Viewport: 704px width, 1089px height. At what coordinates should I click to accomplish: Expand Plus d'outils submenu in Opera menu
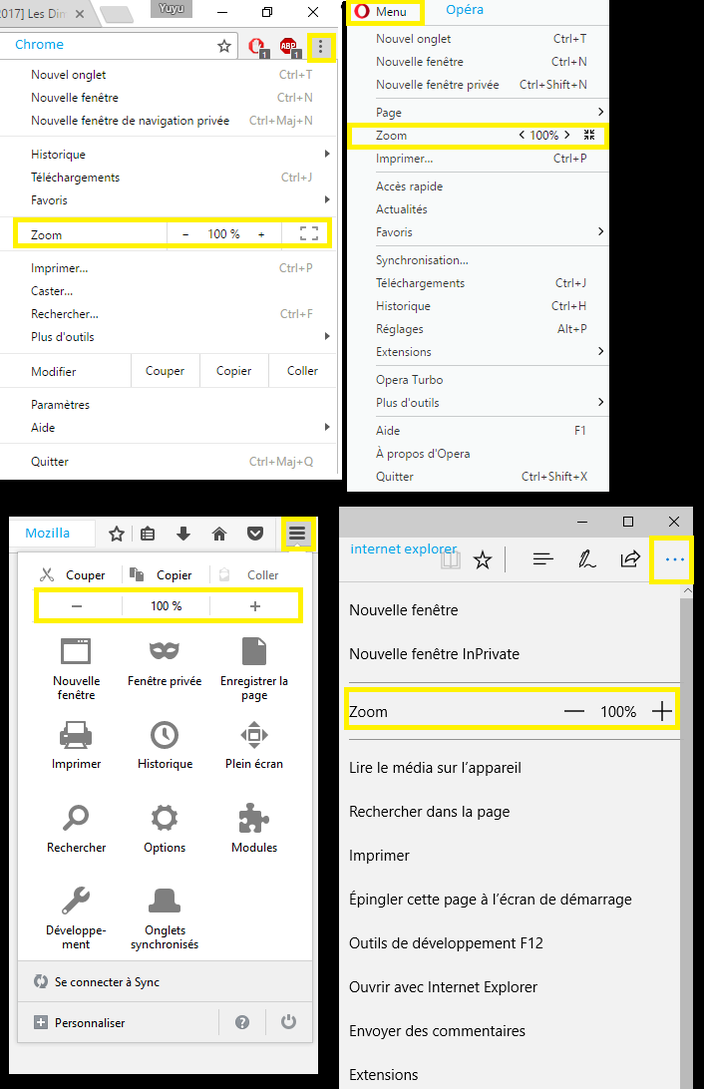click(601, 401)
